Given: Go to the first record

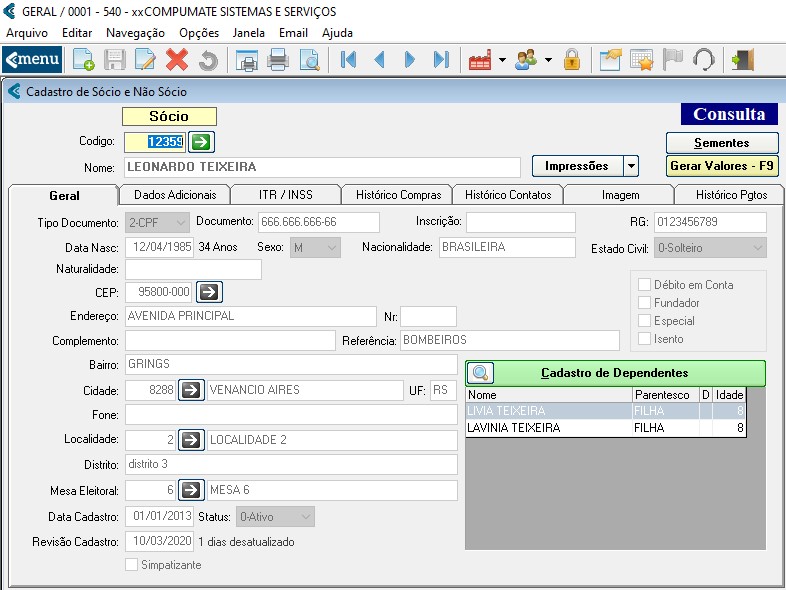Looking at the screenshot, I should [348, 60].
